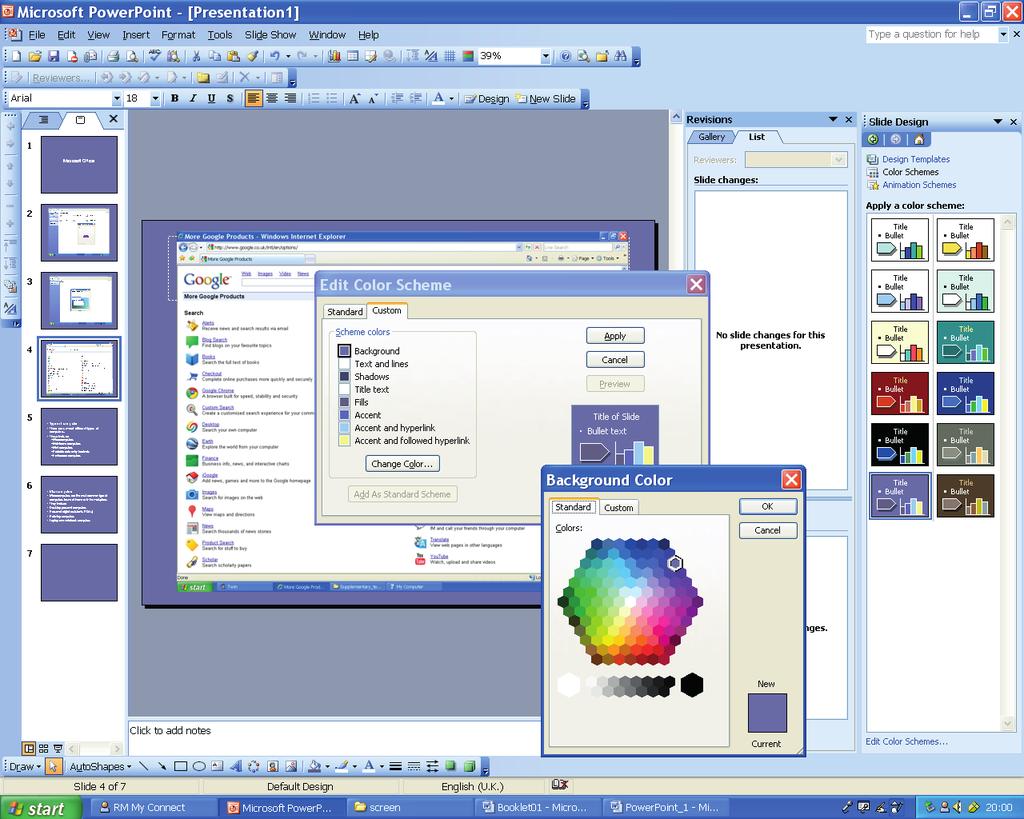This screenshot has width=1024, height=819.
Task: Click the Undo arrow icon
Action: 275,57
